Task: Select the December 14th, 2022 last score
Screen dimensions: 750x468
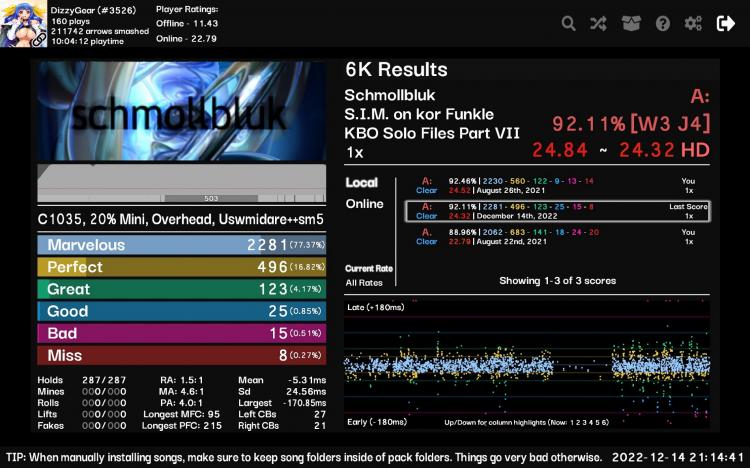Action: (x=557, y=211)
